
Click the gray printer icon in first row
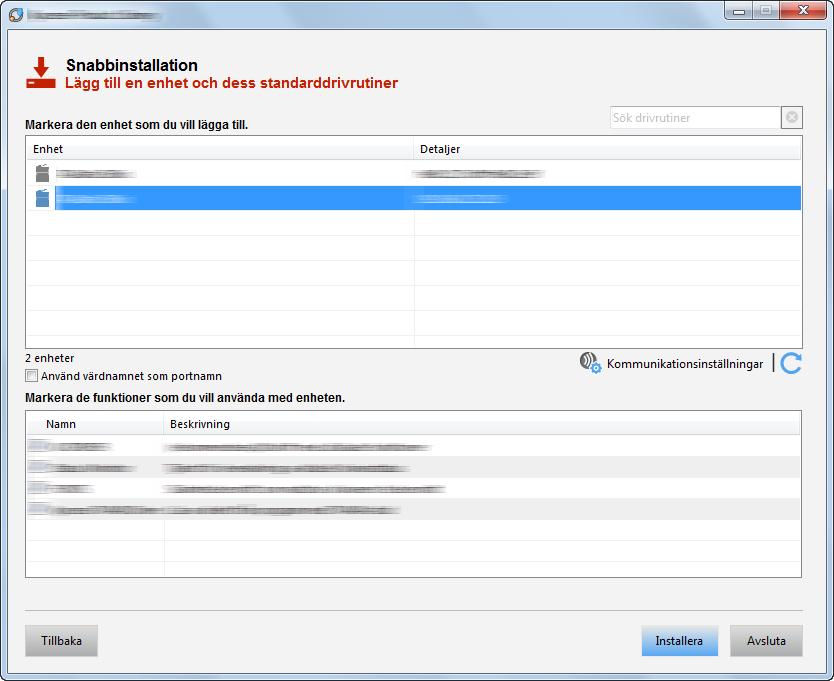(x=43, y=173)
